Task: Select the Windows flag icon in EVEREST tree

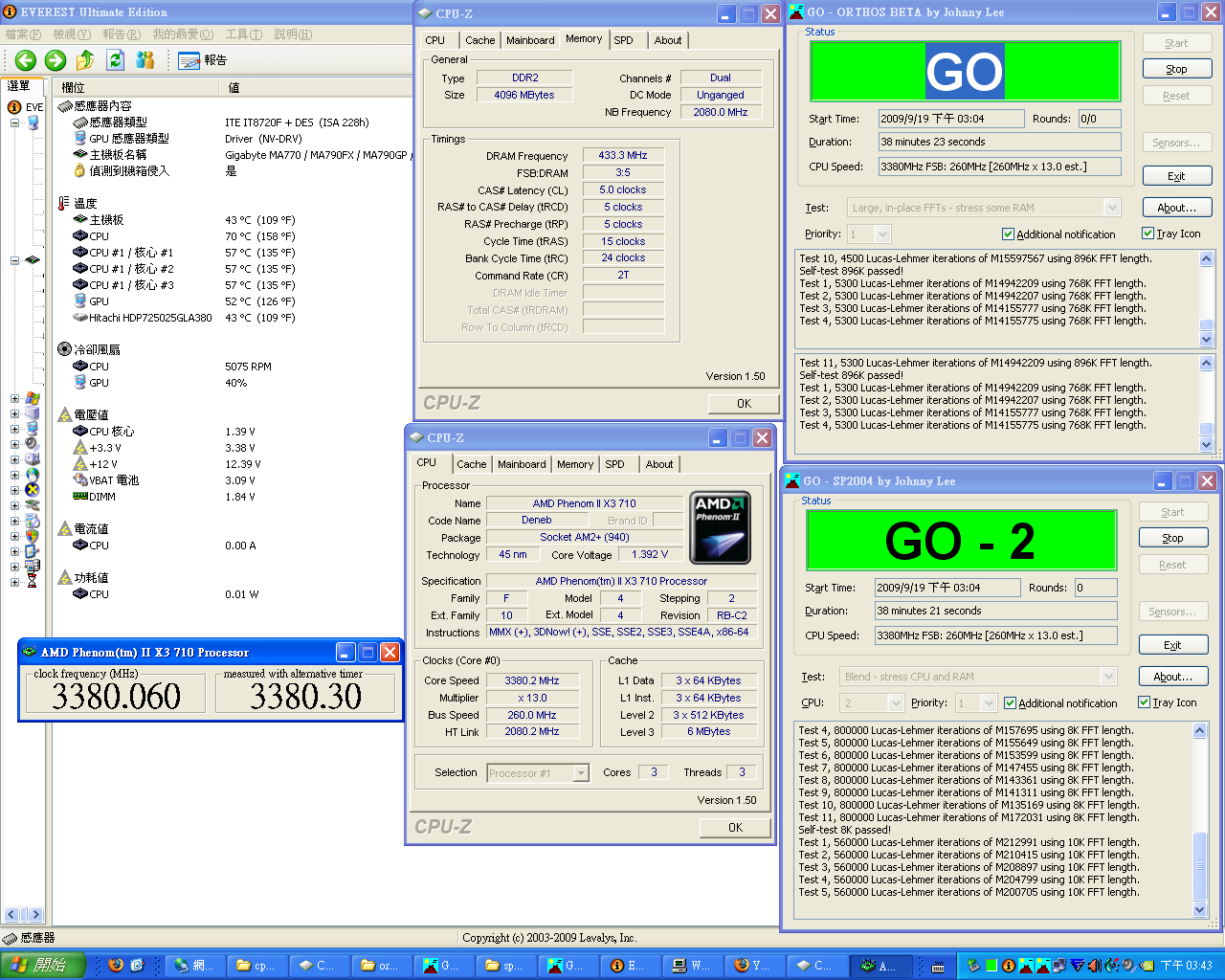Action: (x=33, y=398)
